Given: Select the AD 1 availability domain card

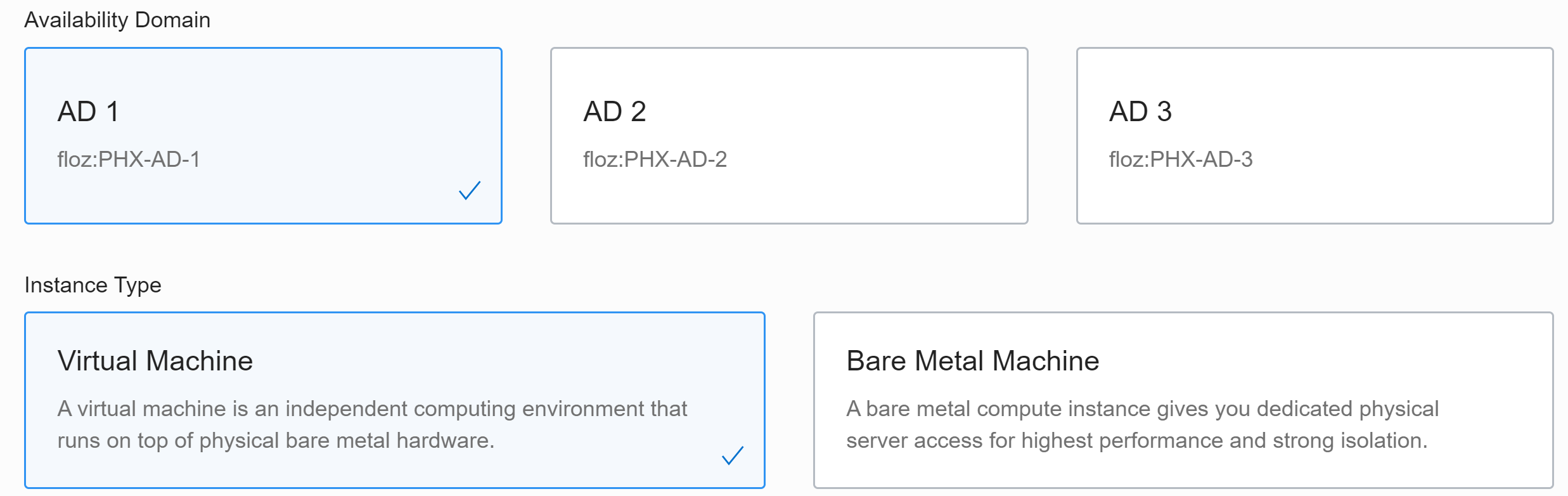Looking at the screenshot, I should (x=263, y=135).
